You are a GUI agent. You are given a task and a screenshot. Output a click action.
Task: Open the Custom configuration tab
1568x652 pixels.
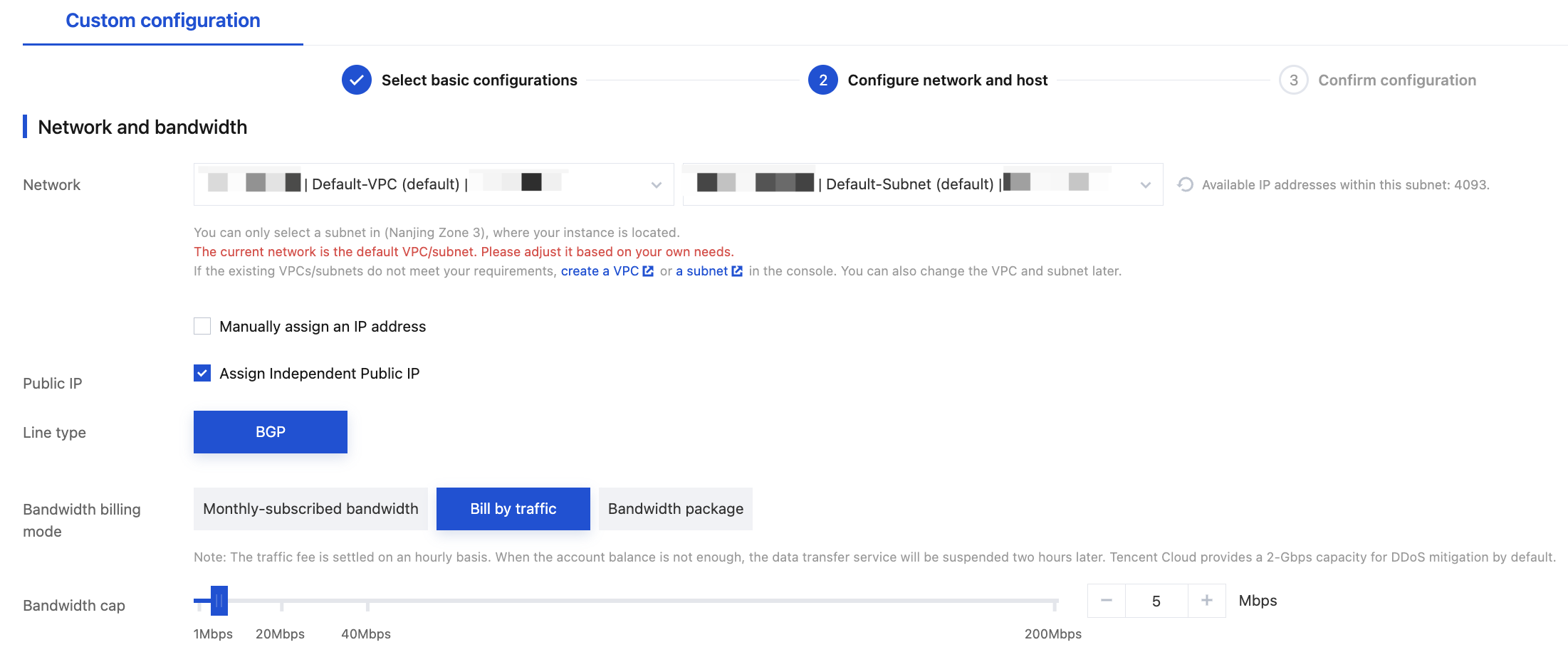coord(162,21)
